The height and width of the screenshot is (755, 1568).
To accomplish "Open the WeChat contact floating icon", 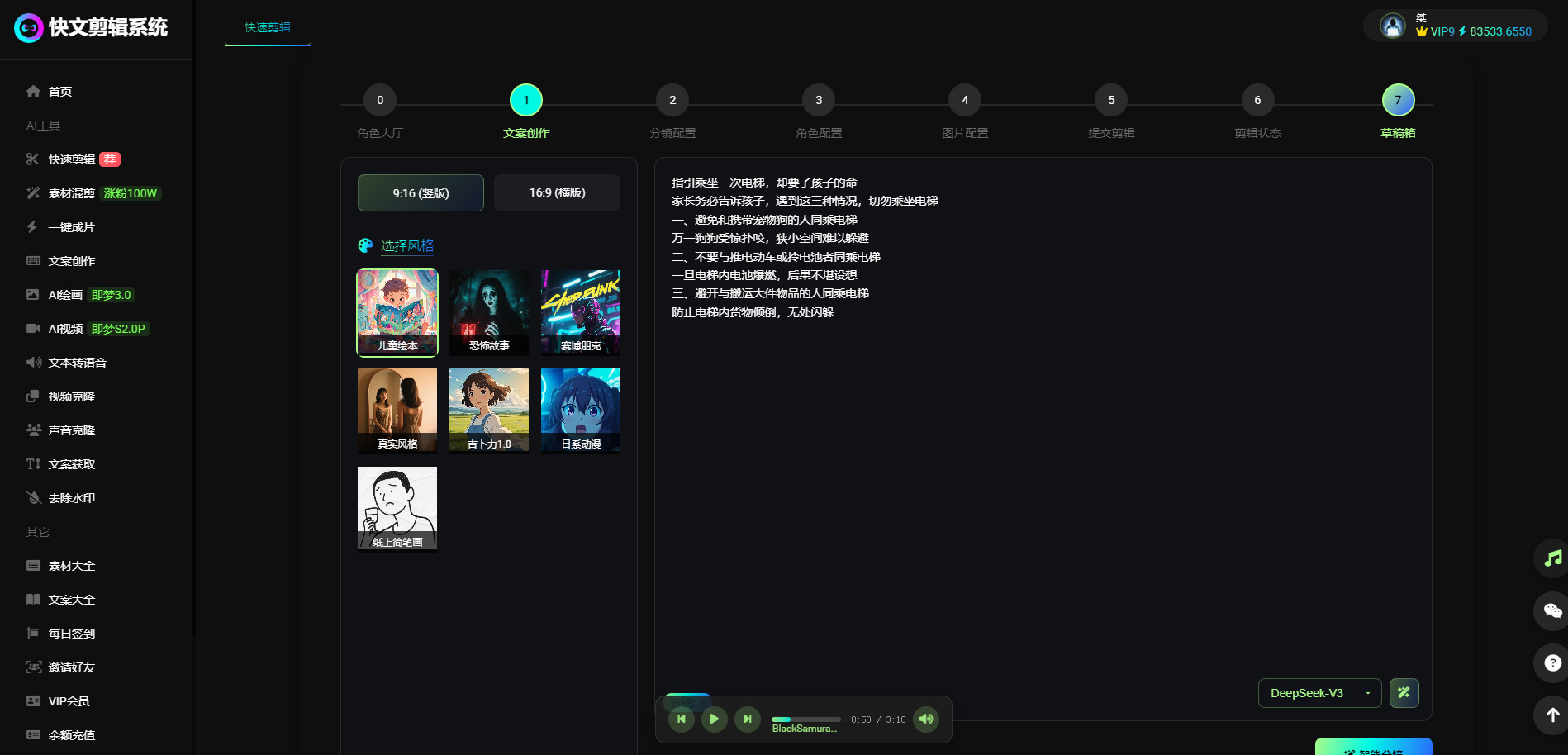I will click(x=1552, y=611).
